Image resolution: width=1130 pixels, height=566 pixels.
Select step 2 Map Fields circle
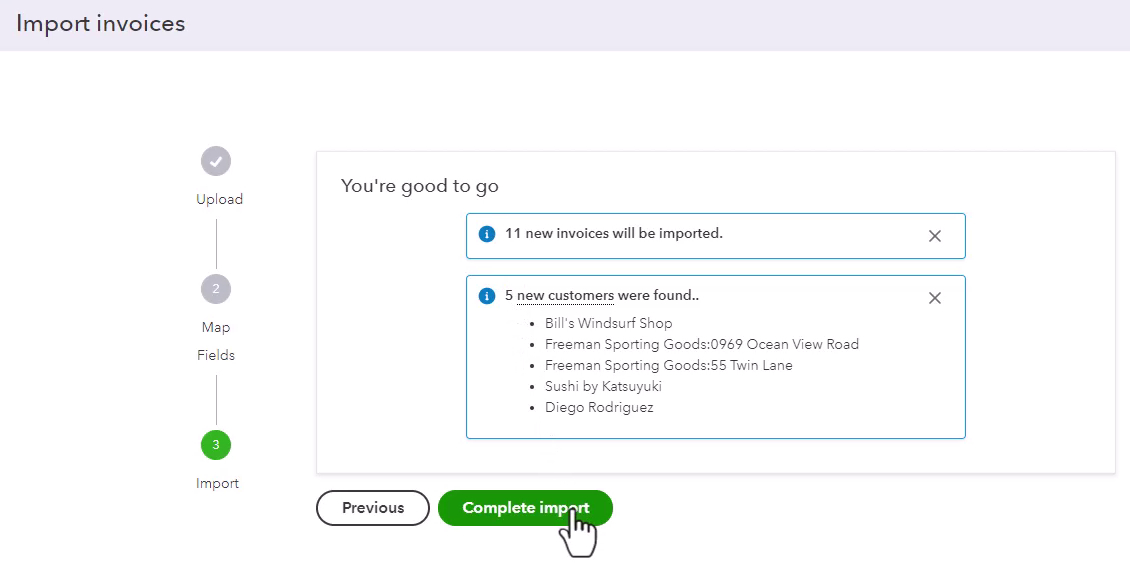tap(216, 289)
